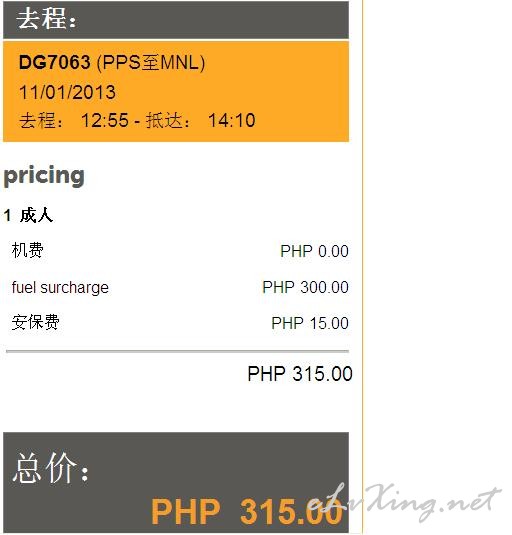Click the orange PHP 315.00 total price
512x535 pixels.
coord(247,511)
